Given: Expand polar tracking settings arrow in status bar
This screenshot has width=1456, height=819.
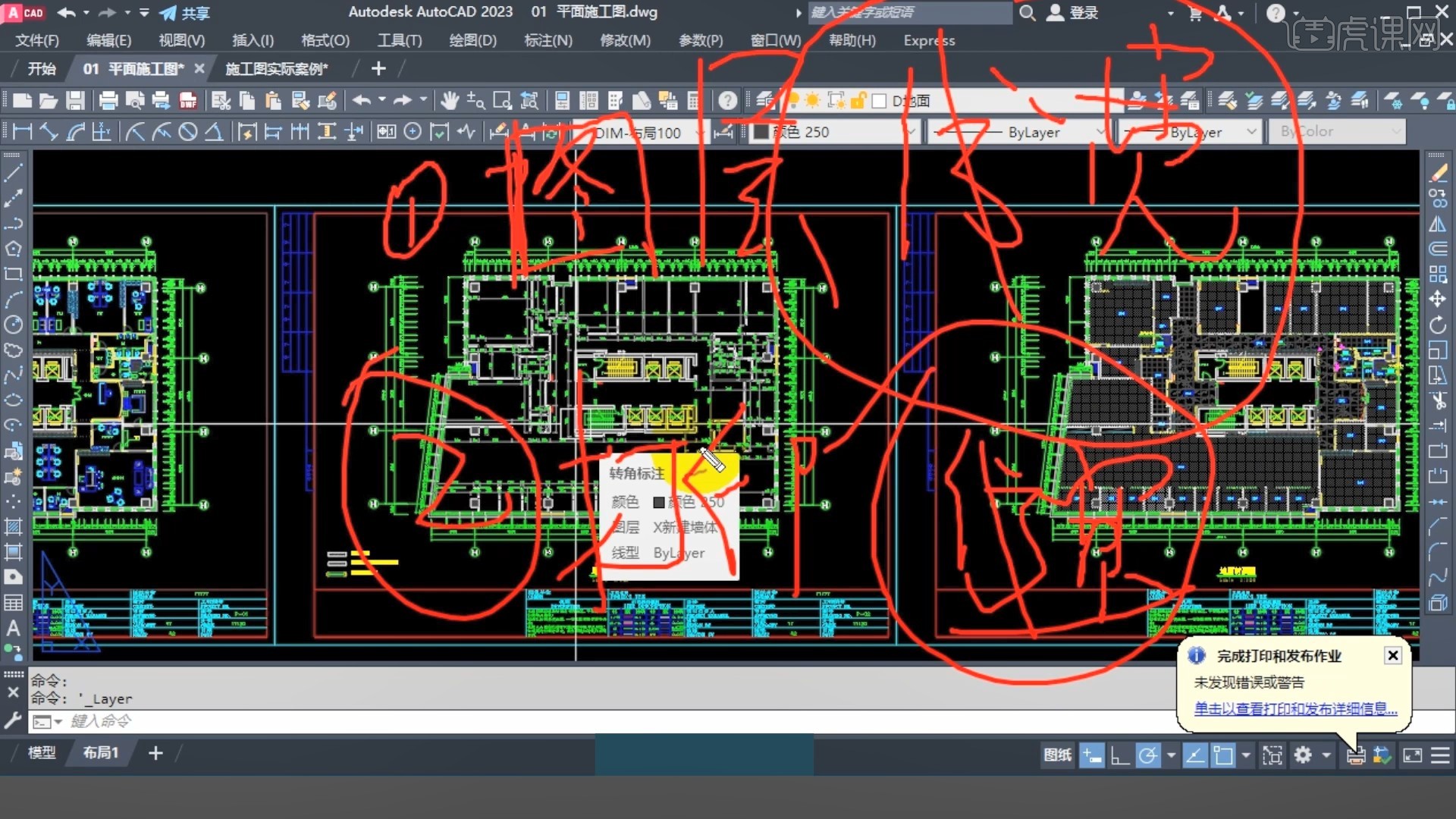Looking at the screenshot, I should tap(1172, 755).
